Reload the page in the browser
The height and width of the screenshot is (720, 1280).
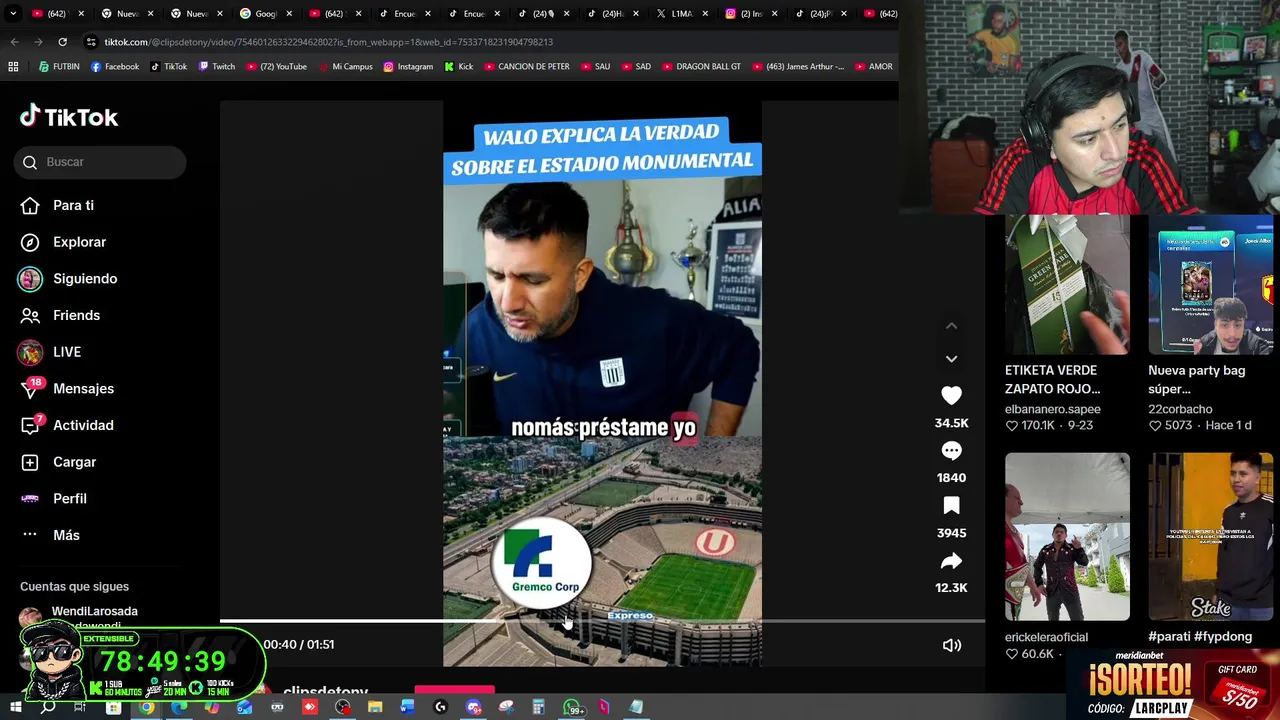[x=62, y=42]
